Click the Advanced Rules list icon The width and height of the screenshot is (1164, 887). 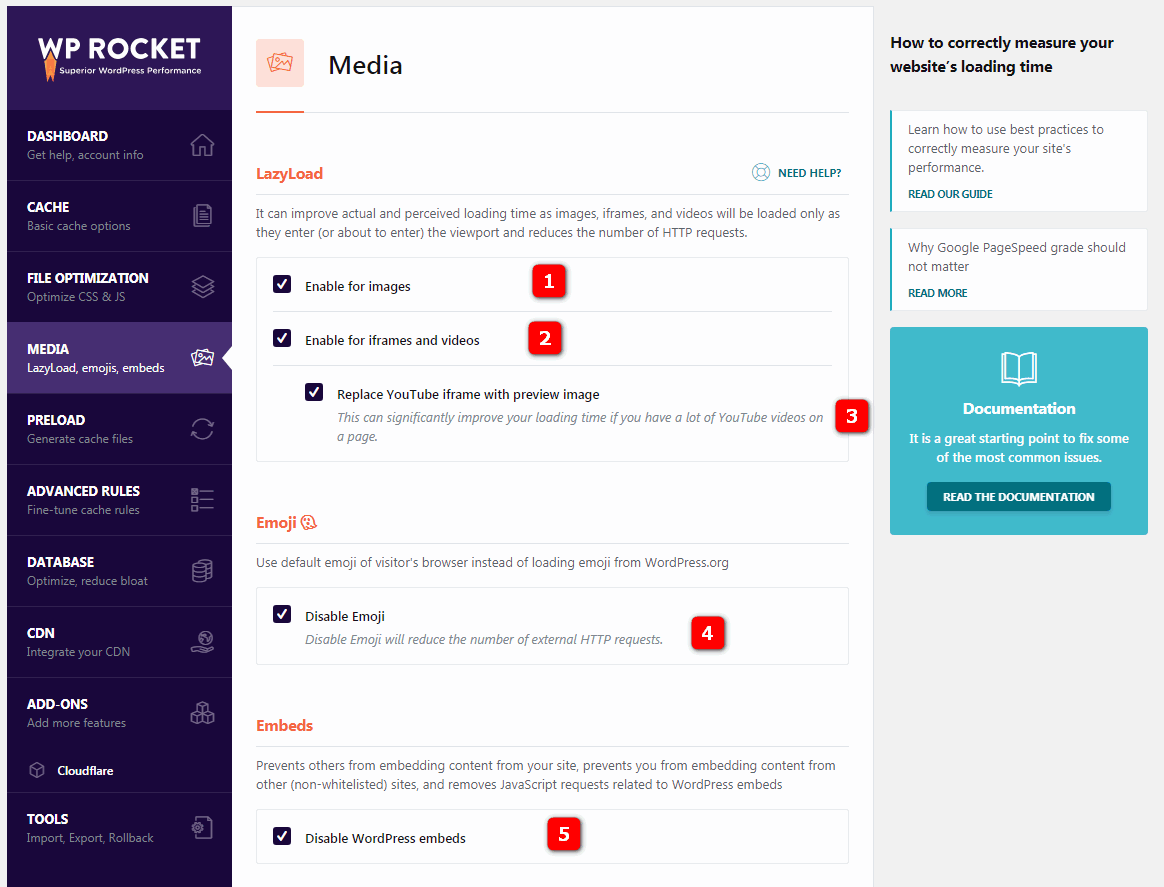(202, 500)
